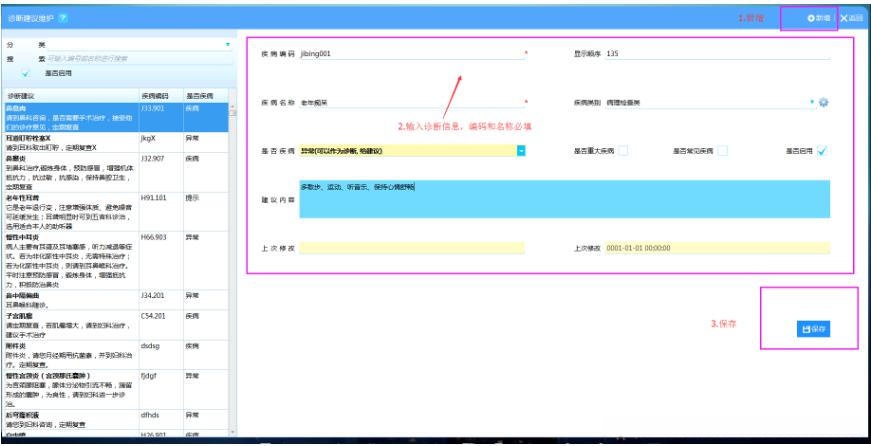
Task: Expand the 疾病类别 dropdown arrow
Action: pos(812,102)
